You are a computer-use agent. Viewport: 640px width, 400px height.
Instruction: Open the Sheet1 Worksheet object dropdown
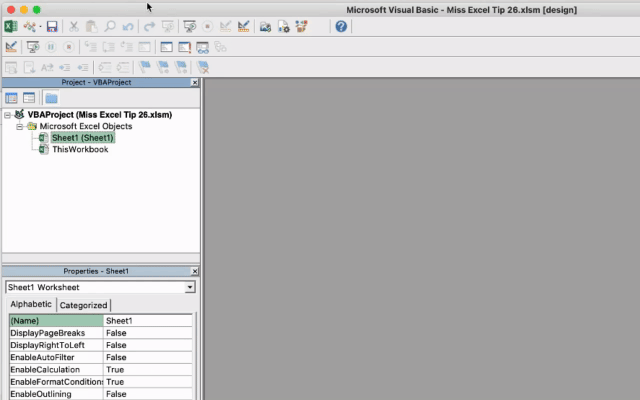190,287
